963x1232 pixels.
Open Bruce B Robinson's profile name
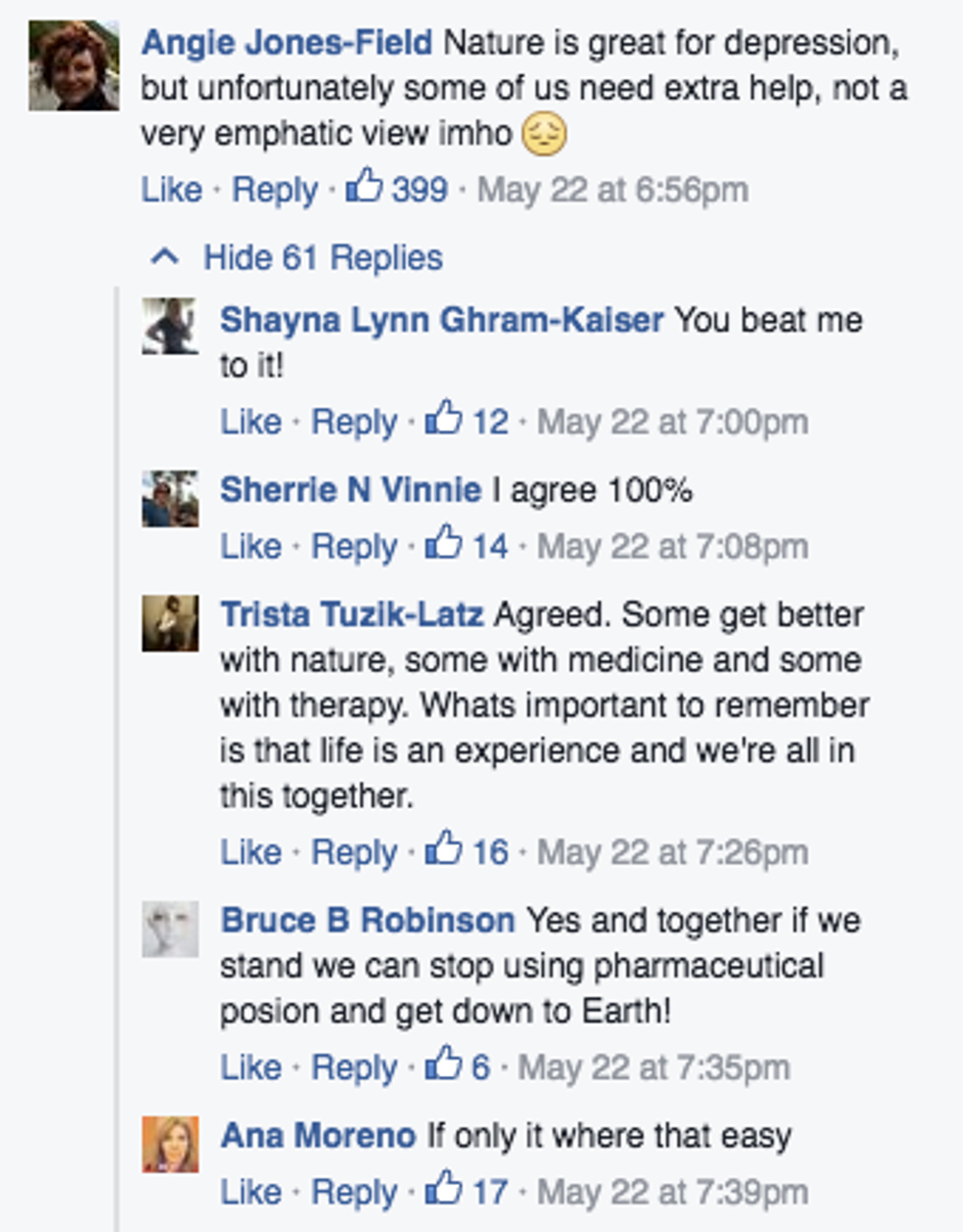[368, 921]
